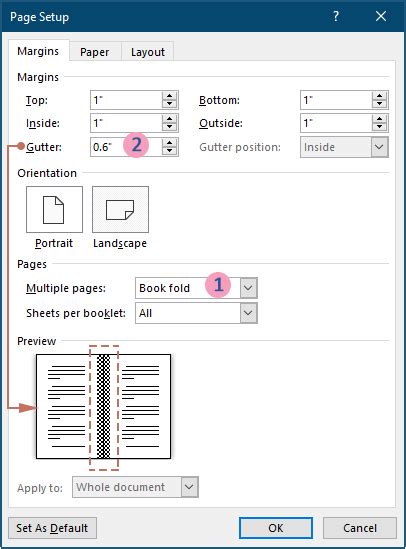Decrease the Bottom margin with down arrow
This screenshot has height=549, width=406.
pos(379,104)
